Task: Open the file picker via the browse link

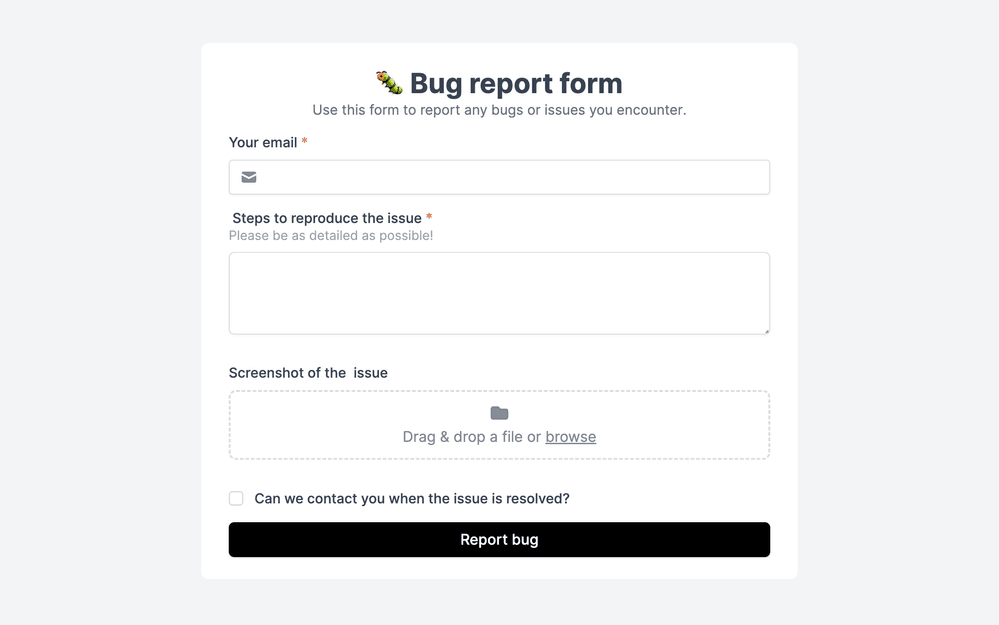Action: pos(570,437)
